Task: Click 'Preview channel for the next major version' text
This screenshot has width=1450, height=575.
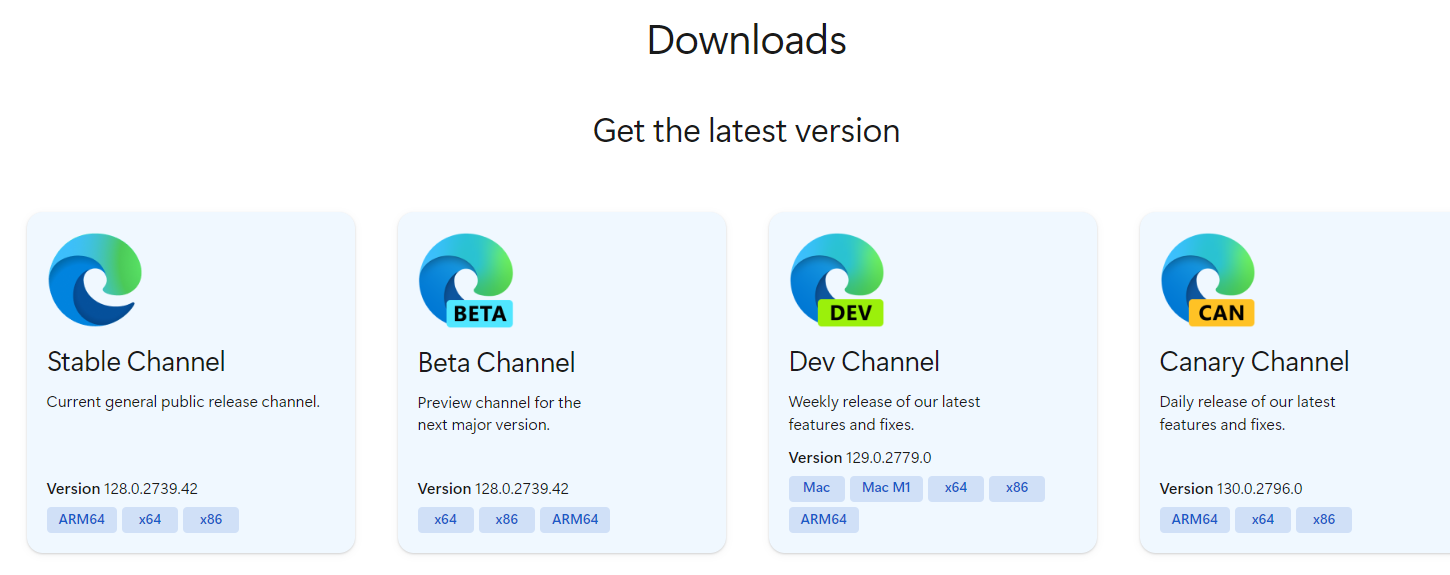Action: (x=500, y=413)
